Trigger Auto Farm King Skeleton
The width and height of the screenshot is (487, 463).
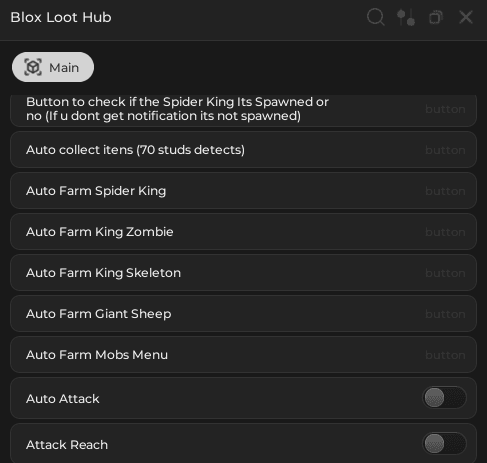tap(243, 273)
